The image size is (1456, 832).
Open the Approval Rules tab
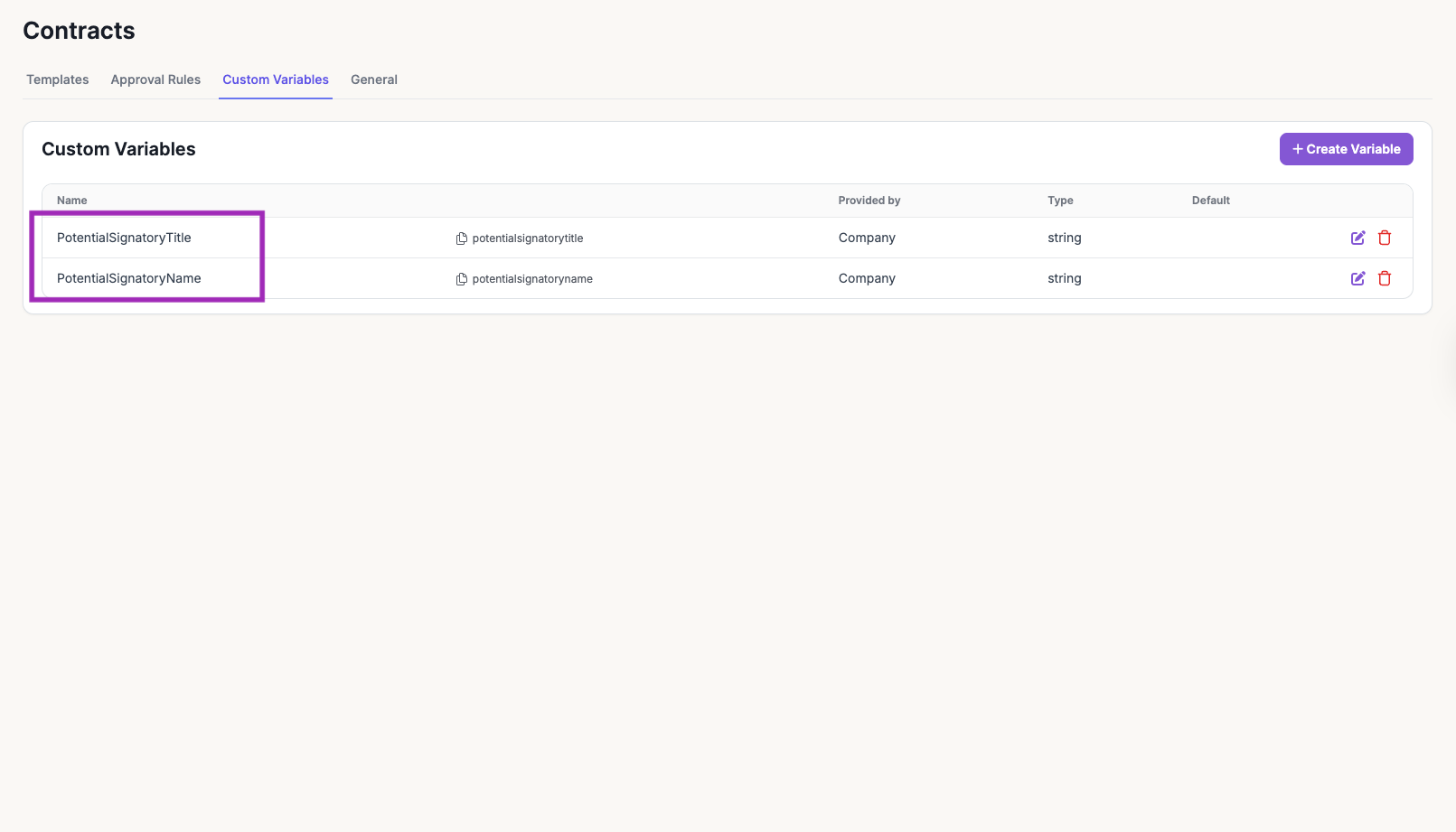[155, 79]
